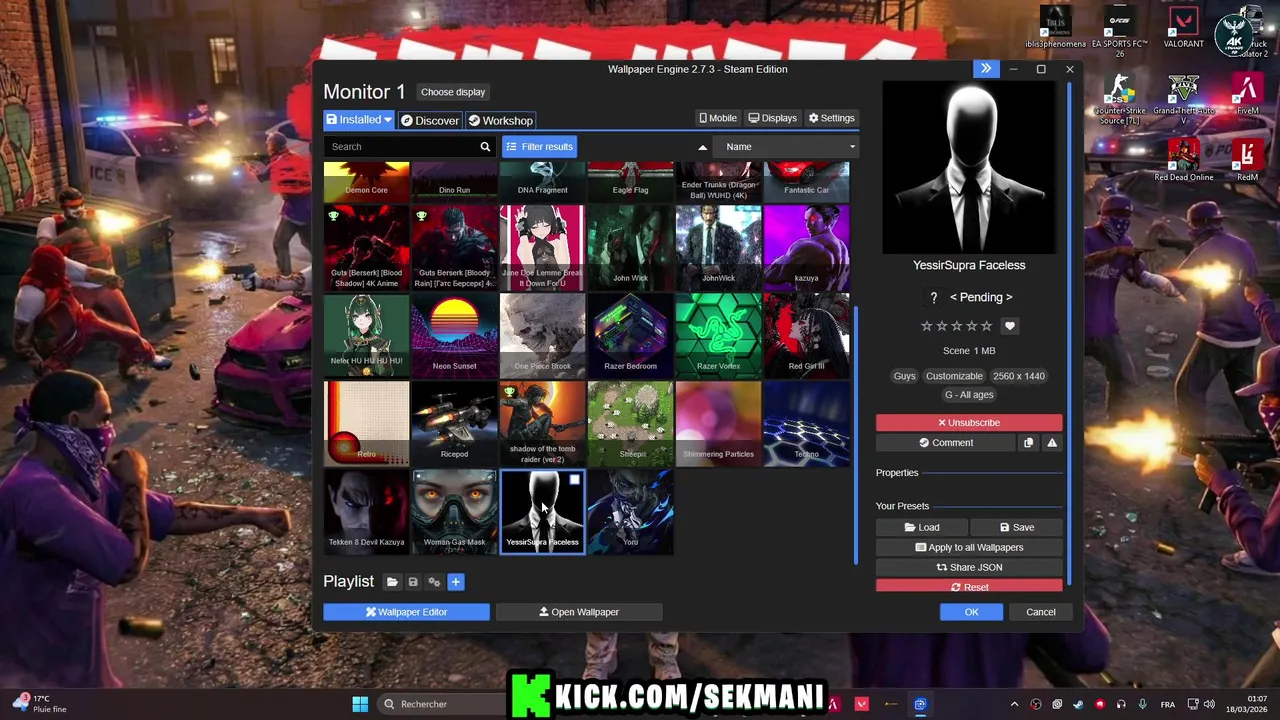
Task: Confirm with the OK button
Action: 971,612
